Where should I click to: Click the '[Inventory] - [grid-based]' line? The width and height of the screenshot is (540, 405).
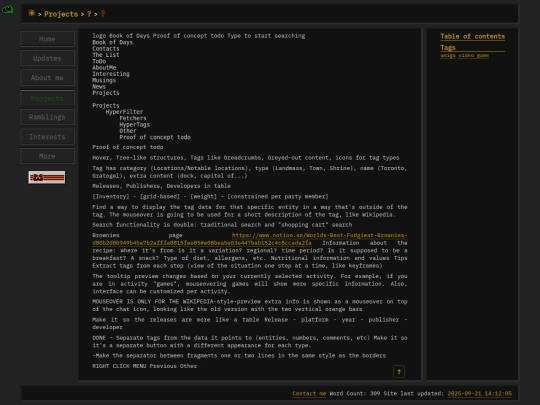pos(210,196)
